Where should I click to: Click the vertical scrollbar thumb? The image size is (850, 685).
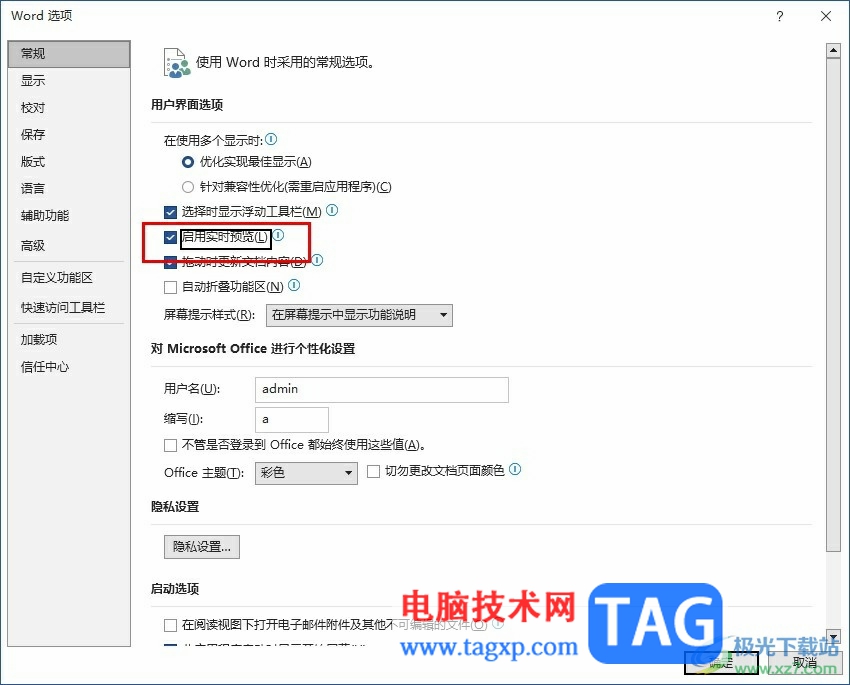click(x=833, y=305)
